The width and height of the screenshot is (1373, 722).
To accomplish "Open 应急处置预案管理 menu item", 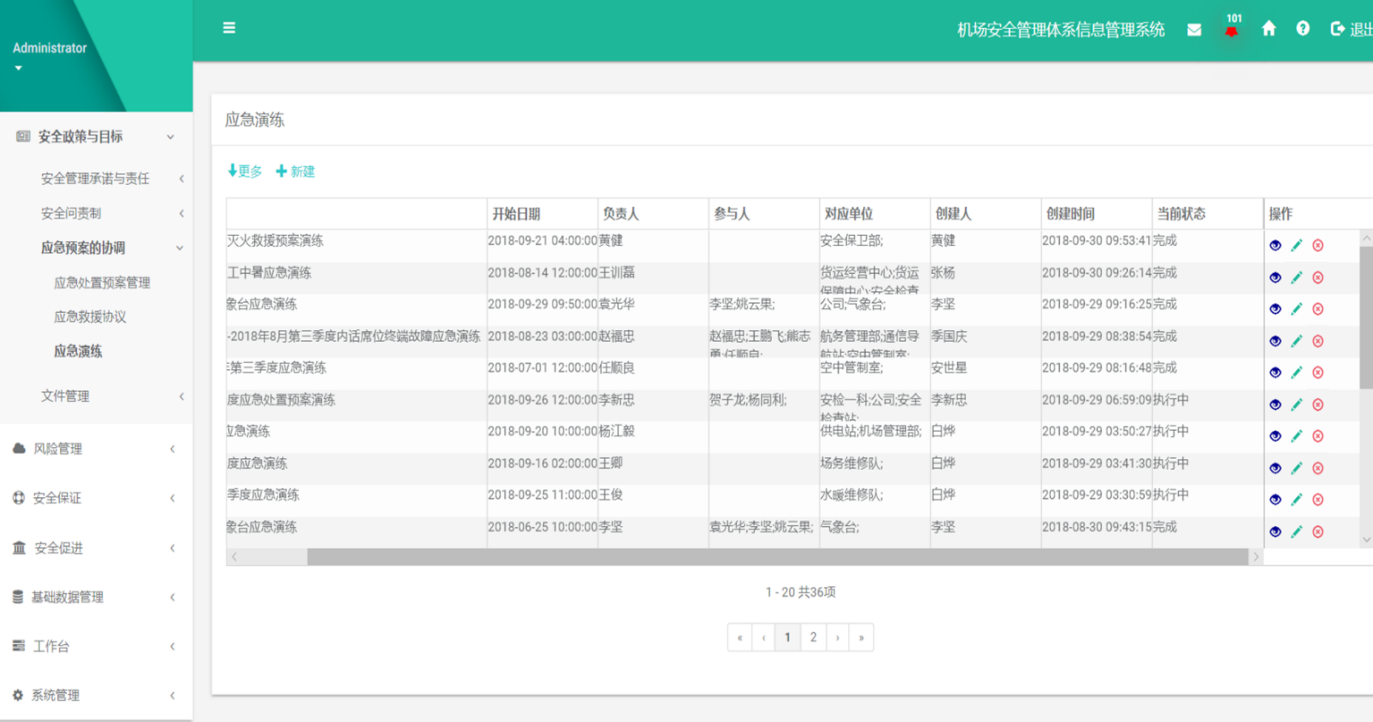I will 102,283.
